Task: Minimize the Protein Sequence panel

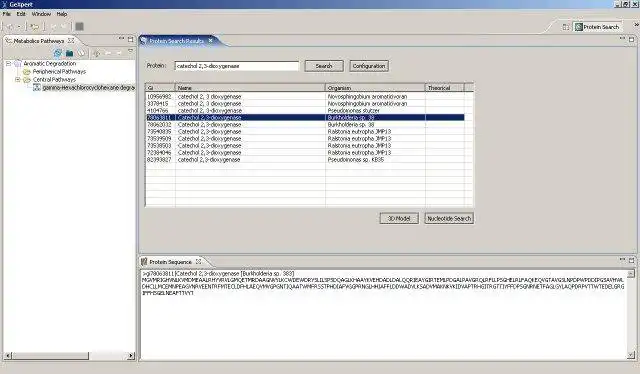Action: point(622,259)
